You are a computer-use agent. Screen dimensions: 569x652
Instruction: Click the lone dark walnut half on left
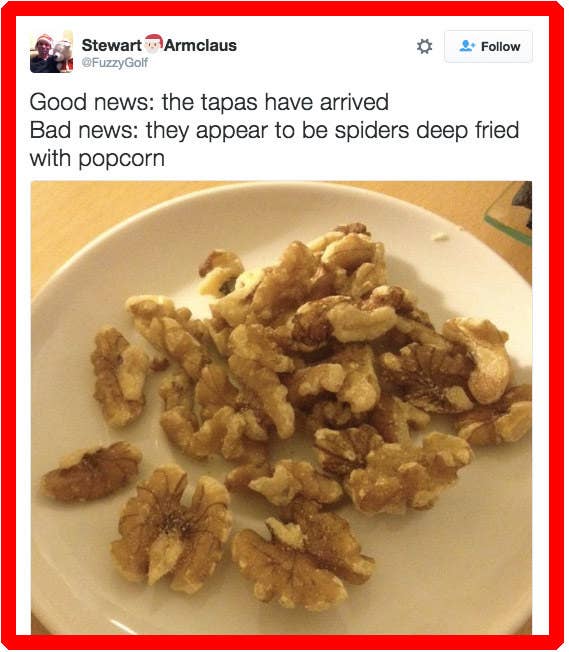pyautogui.click(x=91, y=471)
